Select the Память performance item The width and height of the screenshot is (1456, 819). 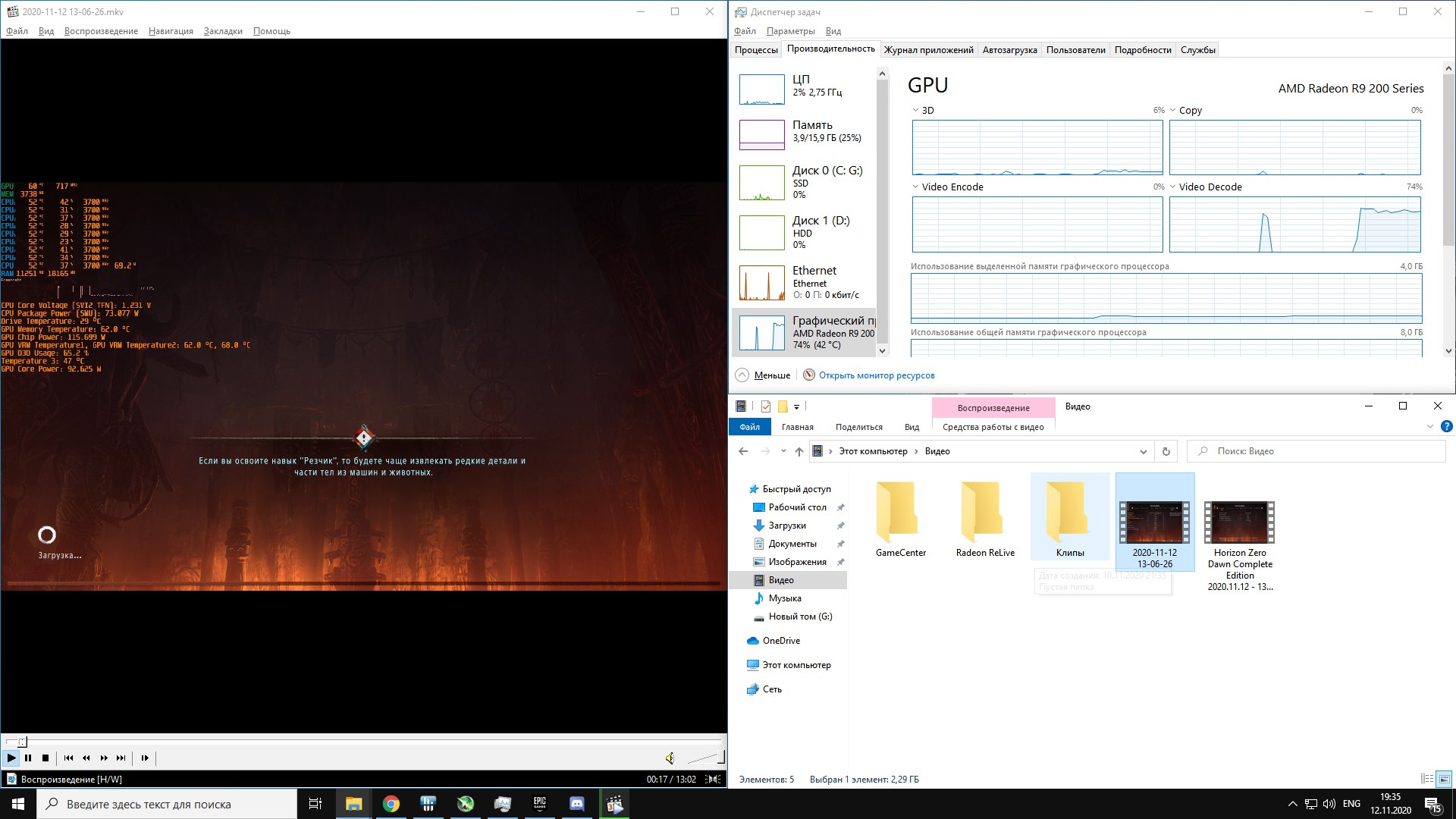click(804, 134)
